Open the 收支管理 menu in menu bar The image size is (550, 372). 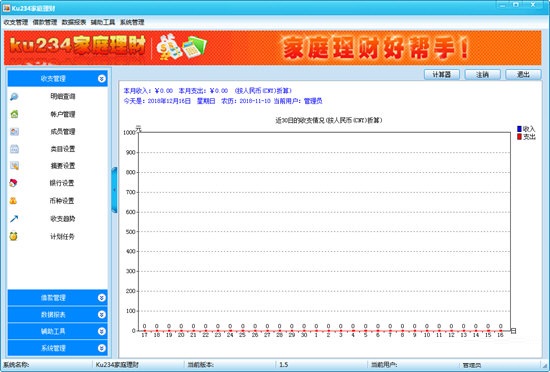coord(16,22)
